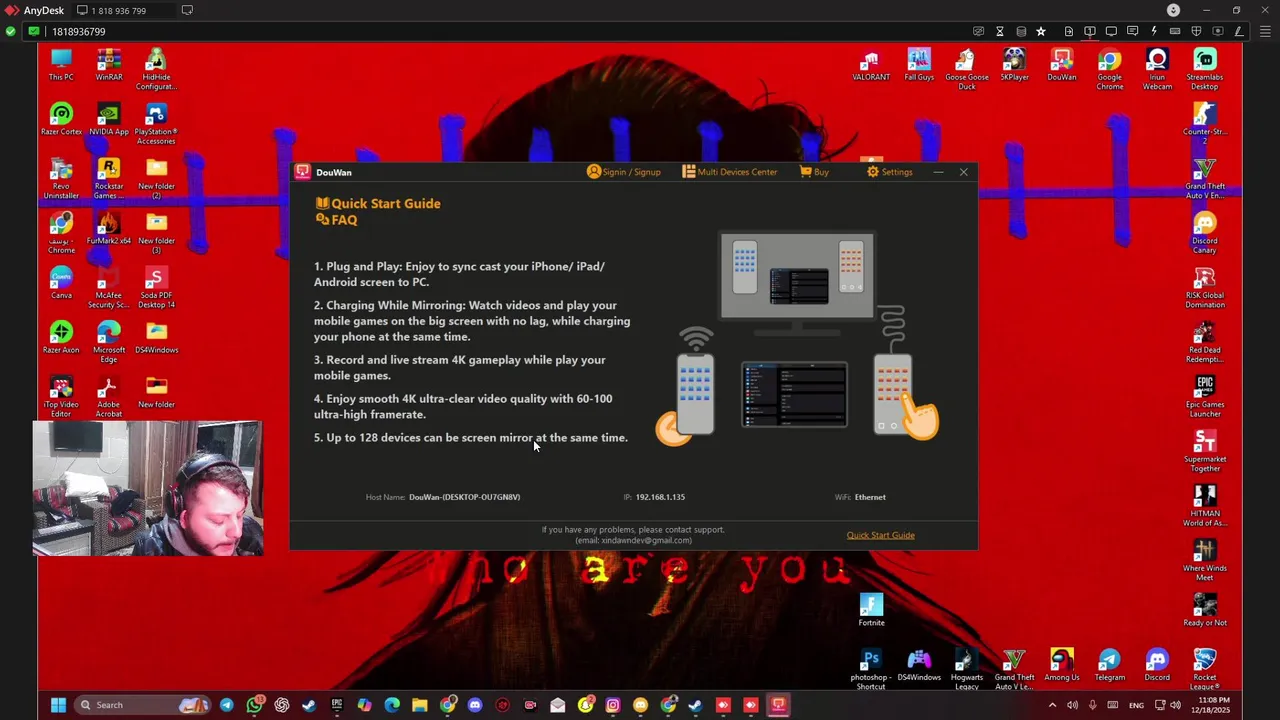Open Hogwarts Legacy desktop icon
The width and height of the screenshot is (1280, 720).
pos(967,669)
